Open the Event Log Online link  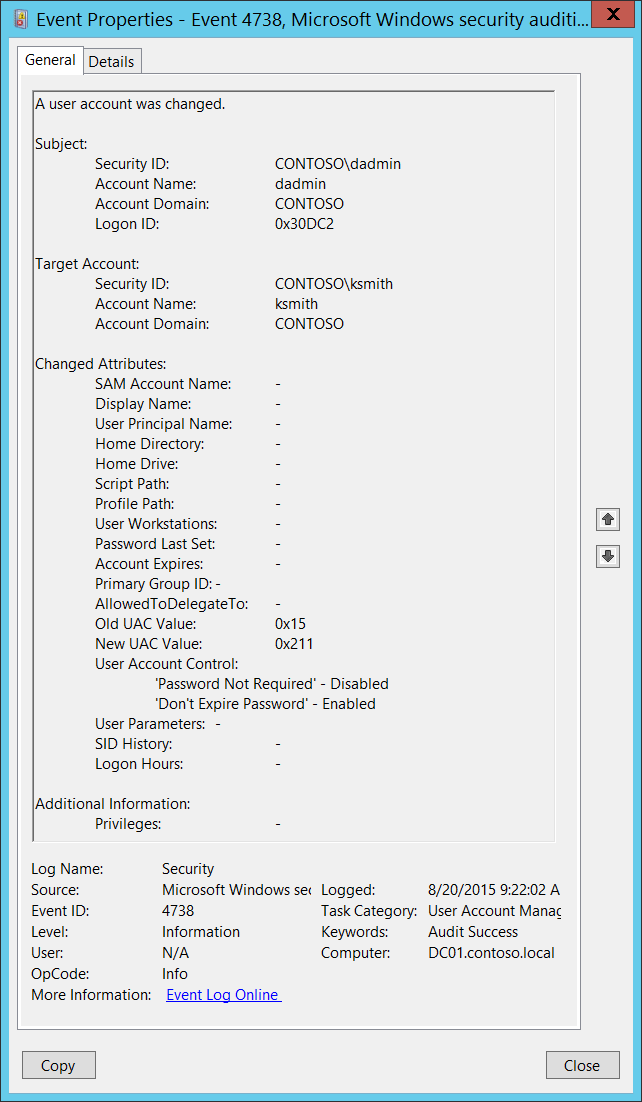tap(223, 995)
